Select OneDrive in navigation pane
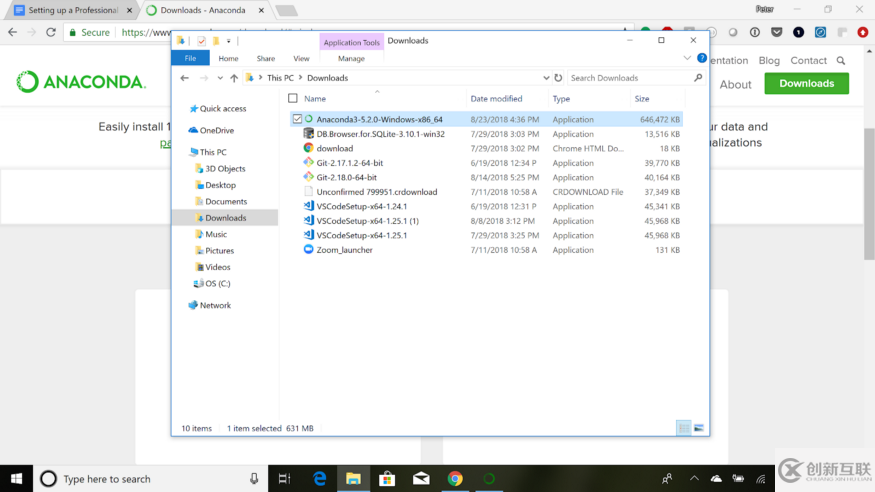This screenshot has height=492, width=875. (217, 131)
